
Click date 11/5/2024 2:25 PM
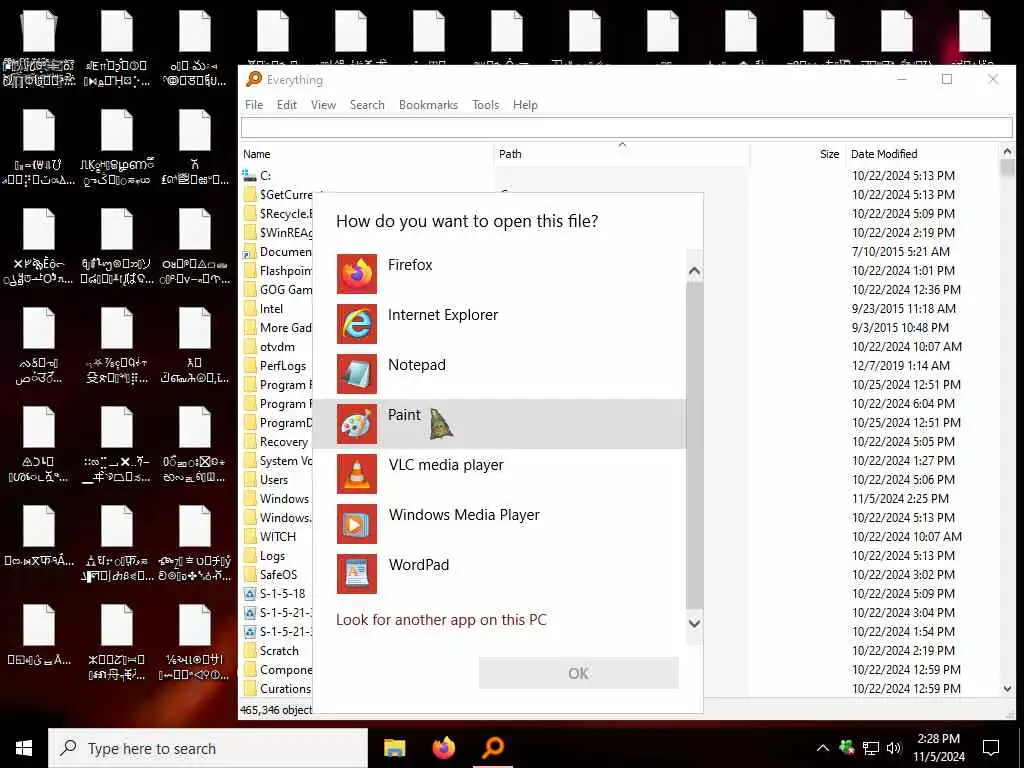pyautogui.click(x=900, y=498)
